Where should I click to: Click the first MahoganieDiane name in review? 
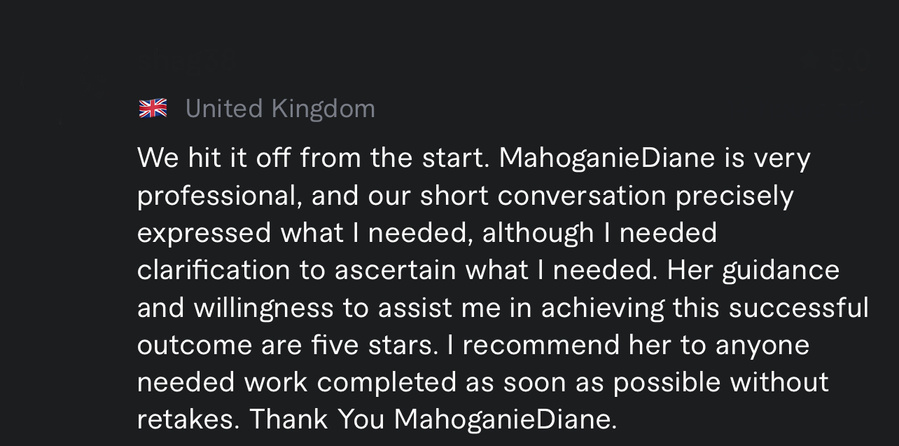click(x=604, y=158)
